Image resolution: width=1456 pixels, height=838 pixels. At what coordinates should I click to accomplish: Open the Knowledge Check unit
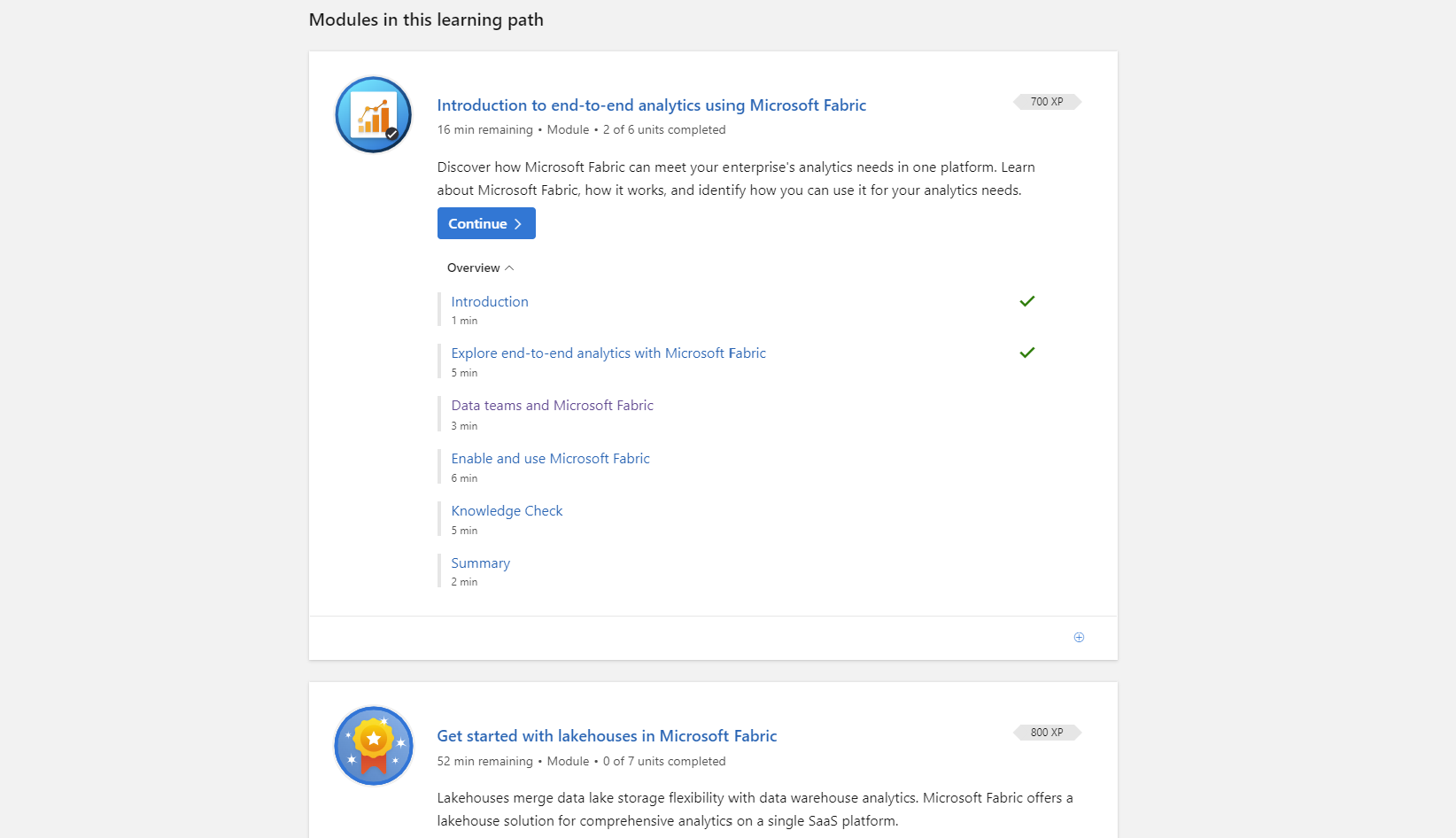click(x=507, y=511)
